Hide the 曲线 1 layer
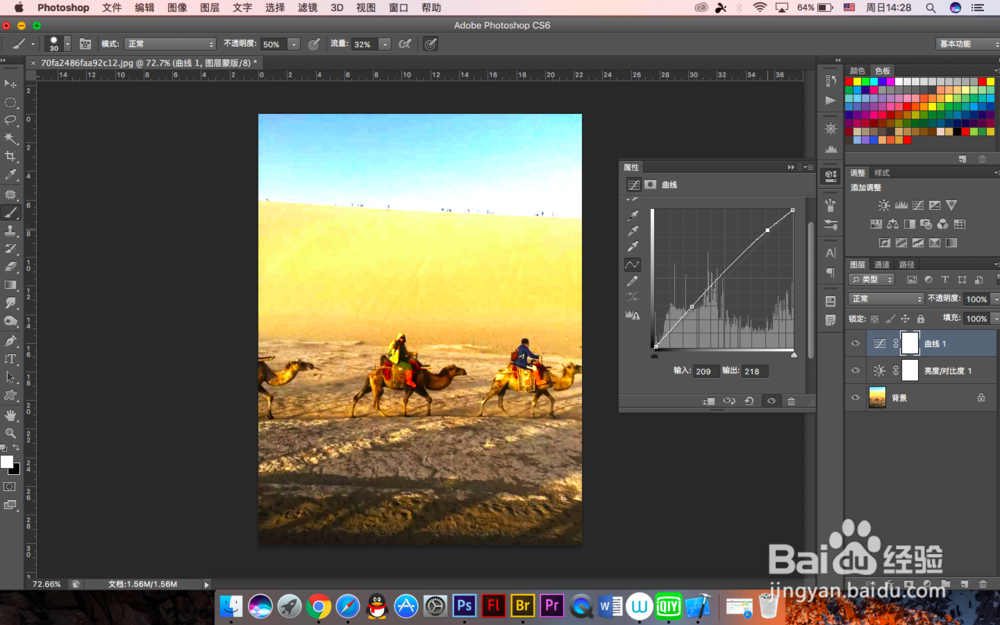 [856, 343]
